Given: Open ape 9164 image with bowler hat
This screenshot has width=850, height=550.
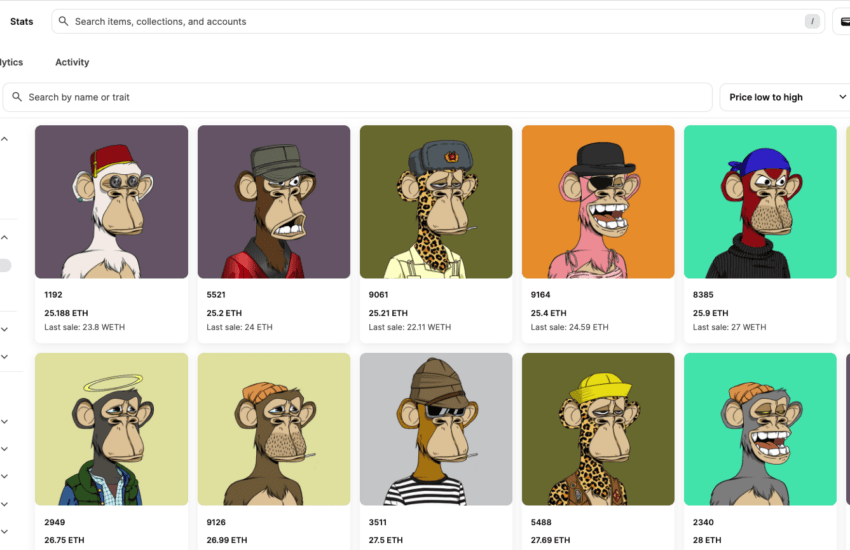Looking at the screenshot, I should click(x=598, y=202).
